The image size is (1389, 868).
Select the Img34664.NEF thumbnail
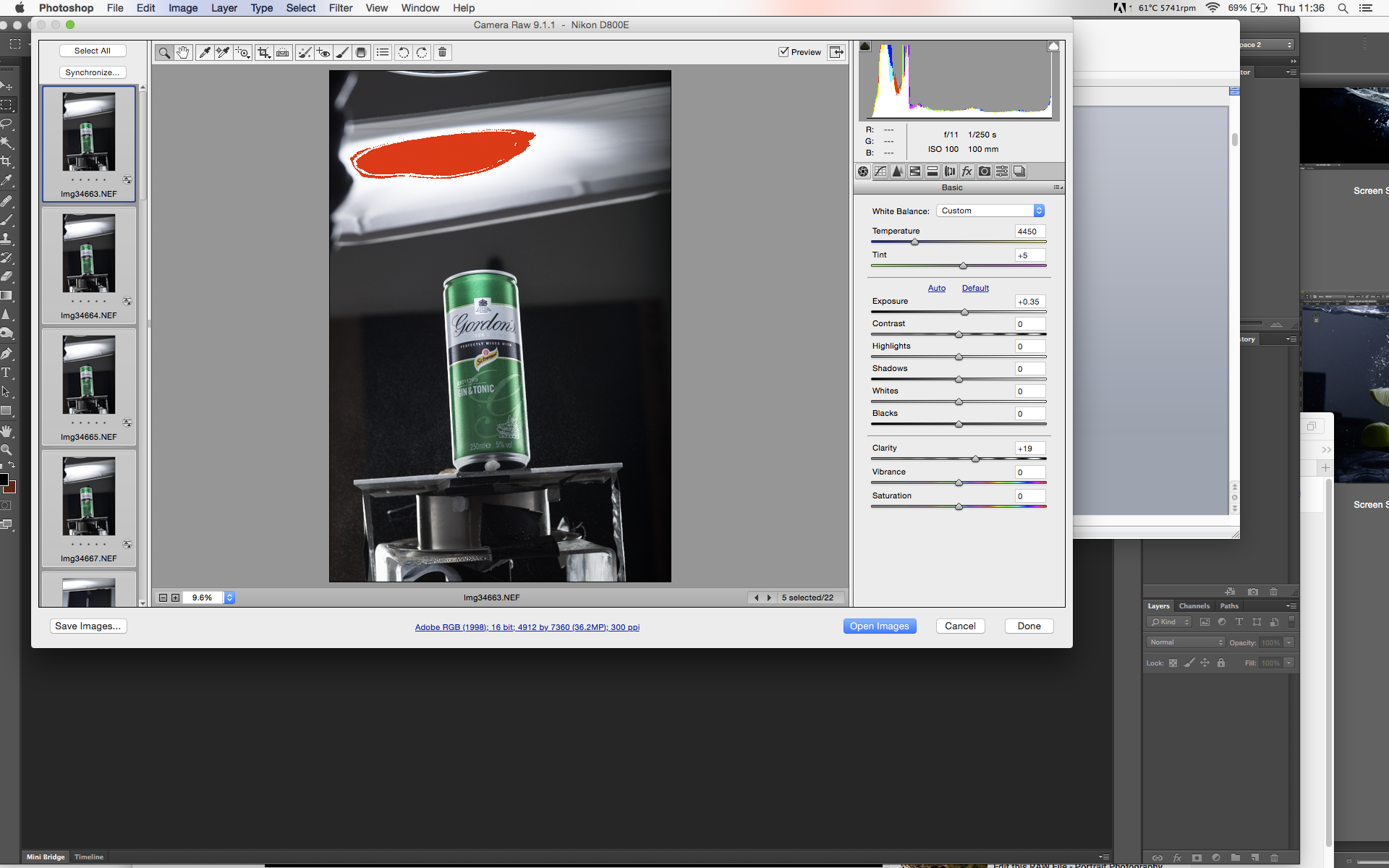point(89,265)
